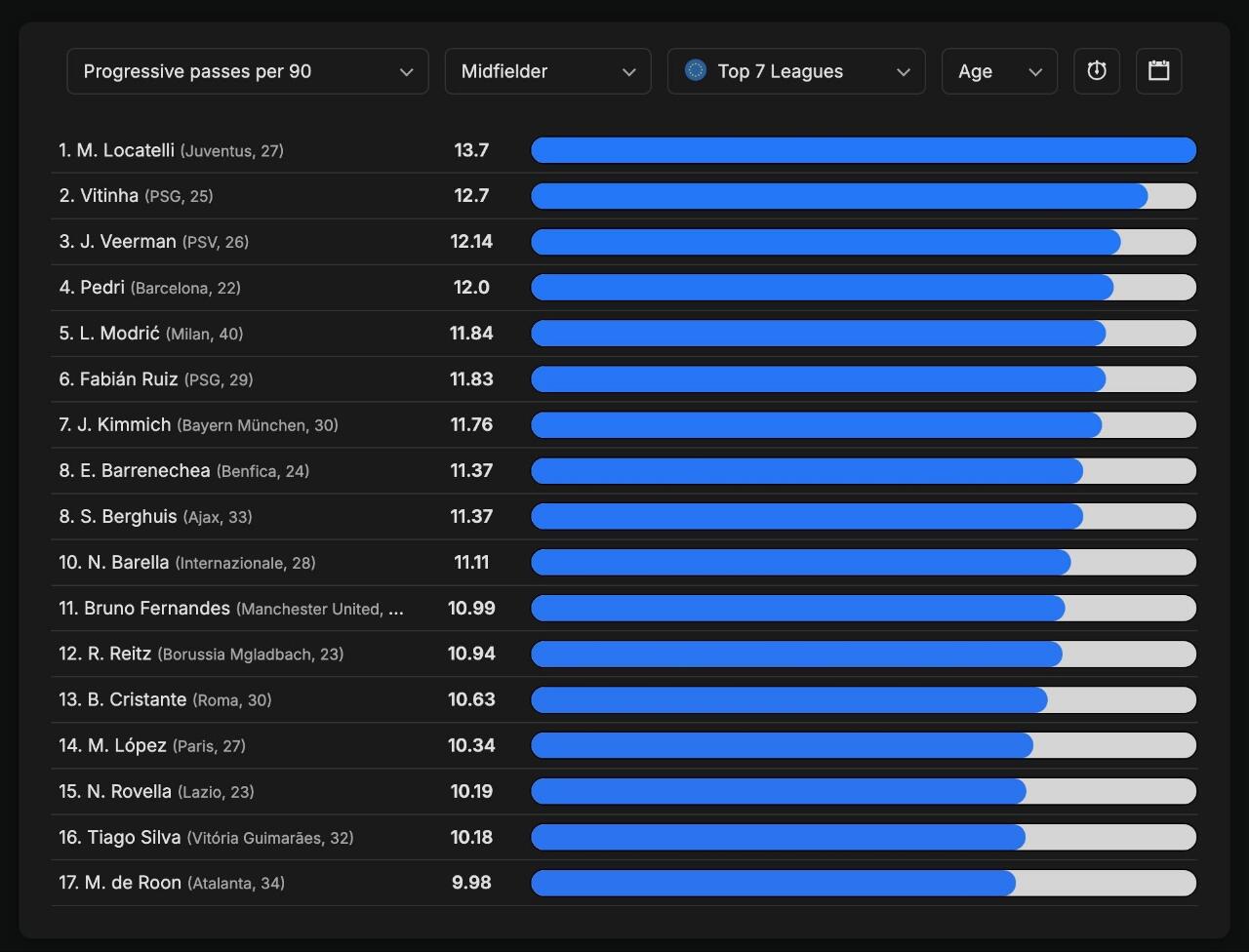
Task: Open the Progressive passes per 90 dropdown
Action: [247, 71]
